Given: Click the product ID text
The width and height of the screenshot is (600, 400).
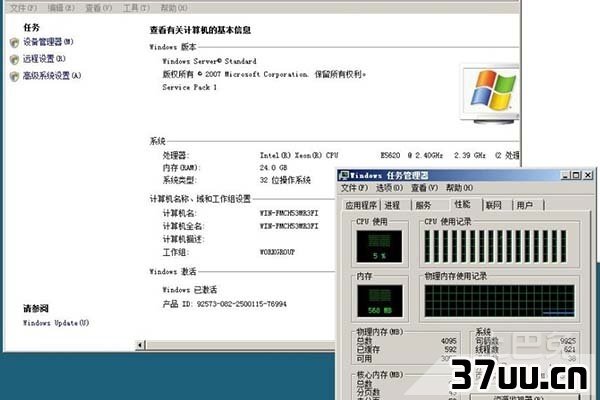Looking at the screenshot, I should (225, 304).
